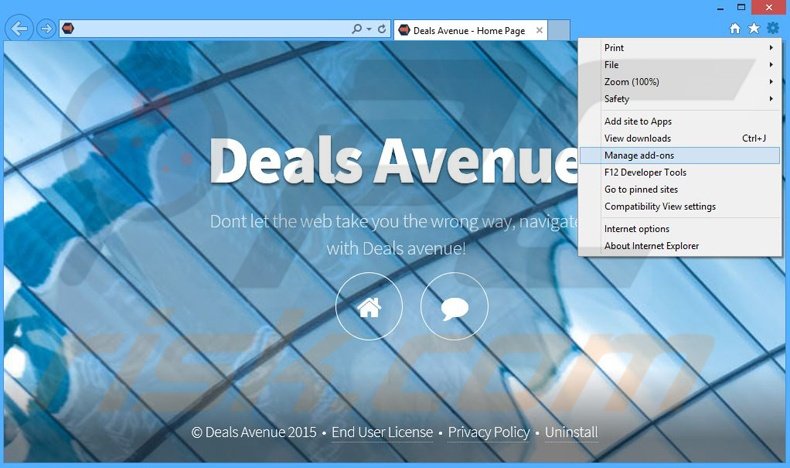
Task: Open Compatibility View settings
Action: [x=680, y=207]
